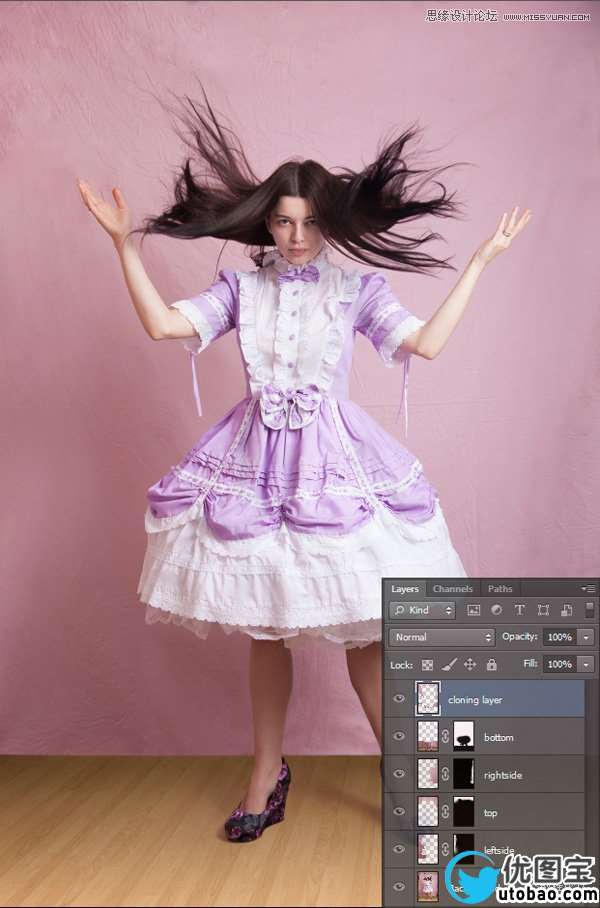Viewport: 600px width, 908px height.
Task: Hide the leftside layer
Action: 399,849
